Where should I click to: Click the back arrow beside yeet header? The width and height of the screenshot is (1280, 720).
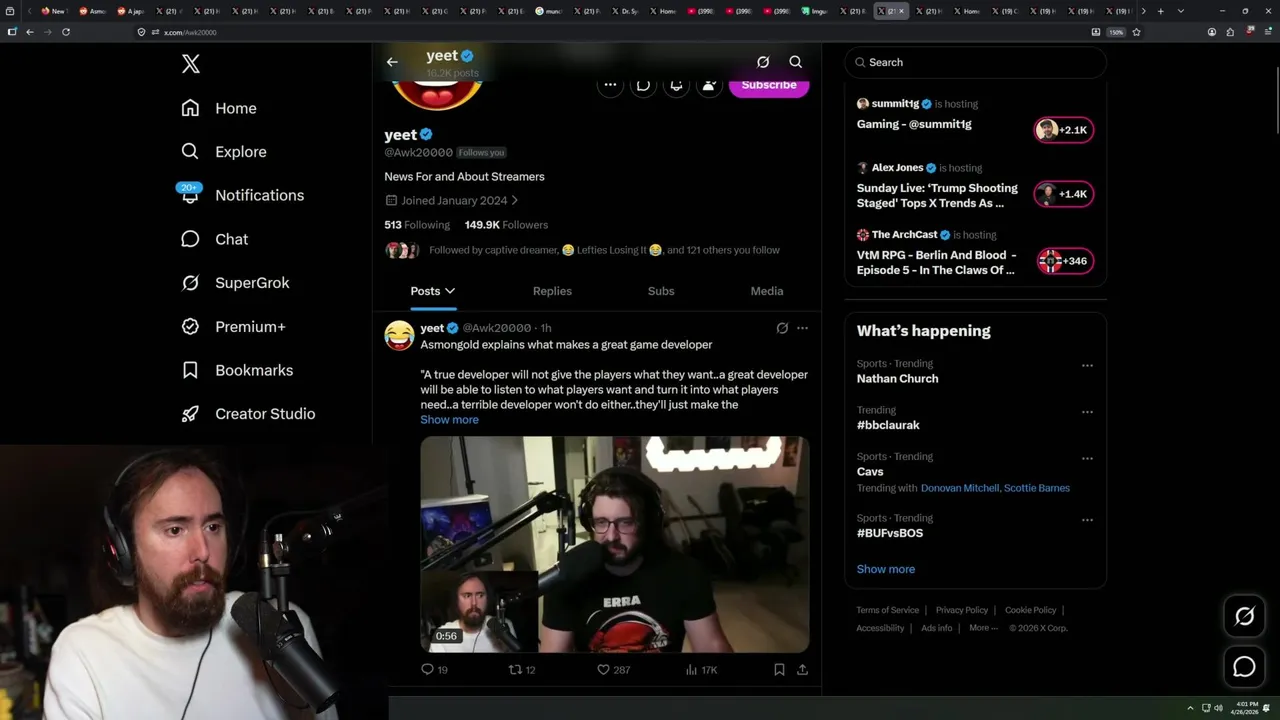tap(392, 62)
